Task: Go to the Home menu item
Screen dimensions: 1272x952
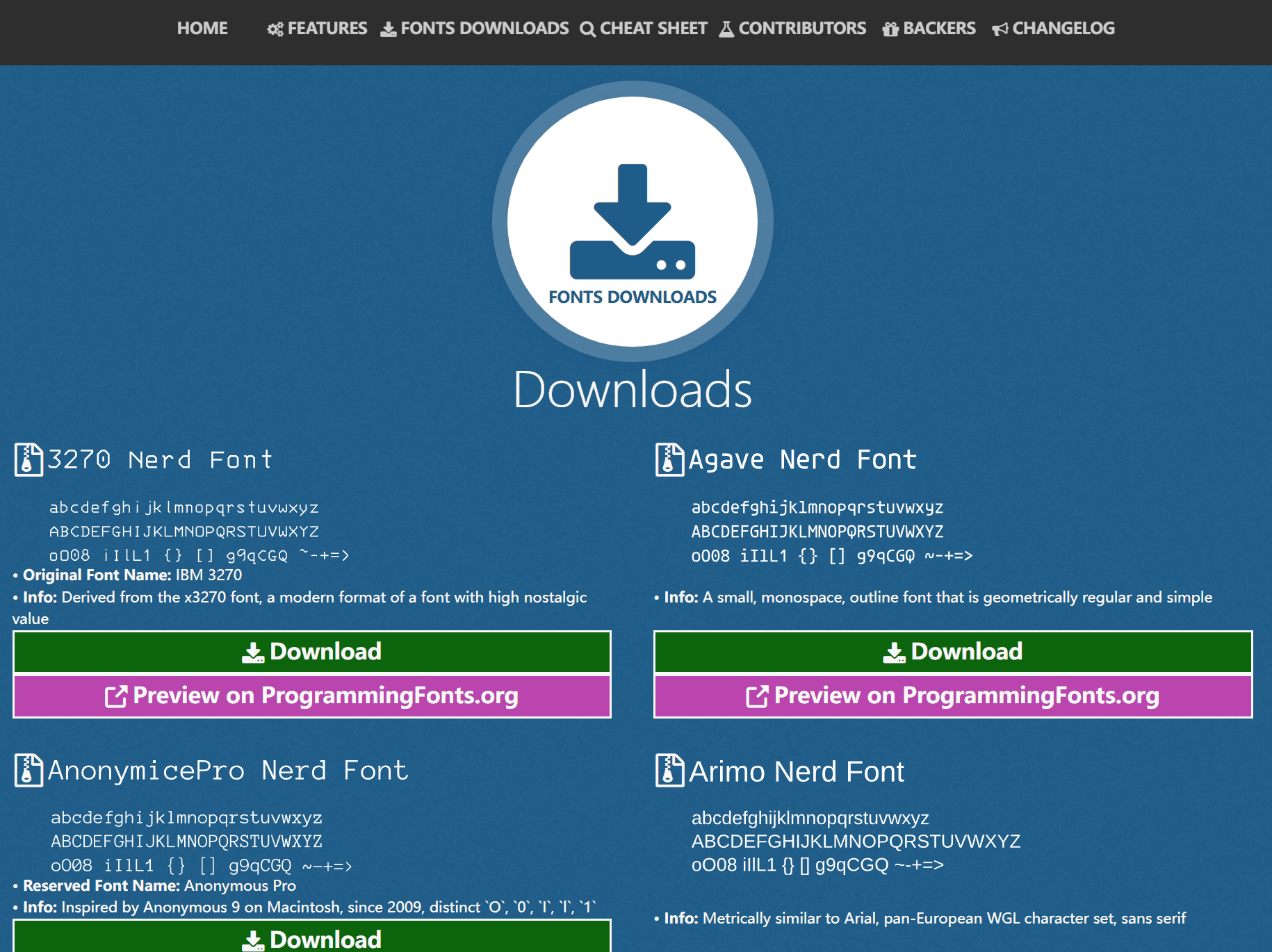Action: click(202, 28)
